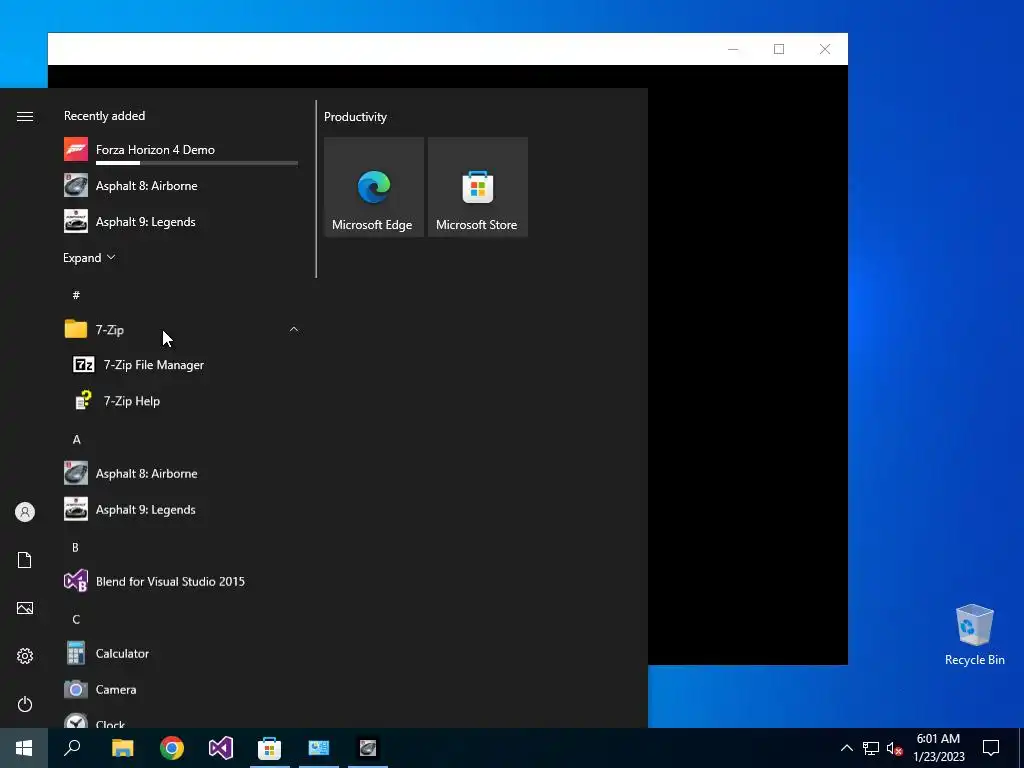
Task: Open the Camera app
Action: [x=181, y=689]
